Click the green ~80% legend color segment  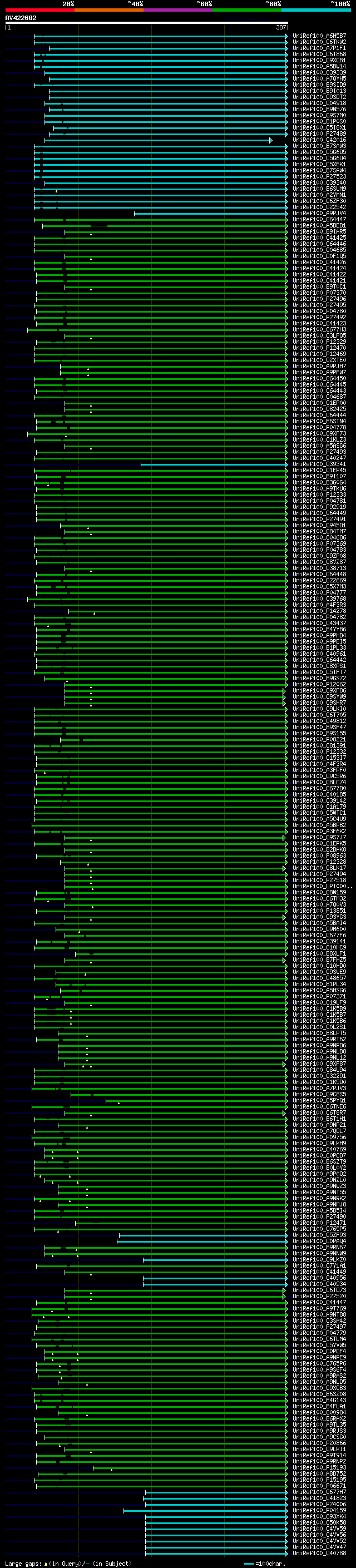pyautogui.click(x=247, y=10)
